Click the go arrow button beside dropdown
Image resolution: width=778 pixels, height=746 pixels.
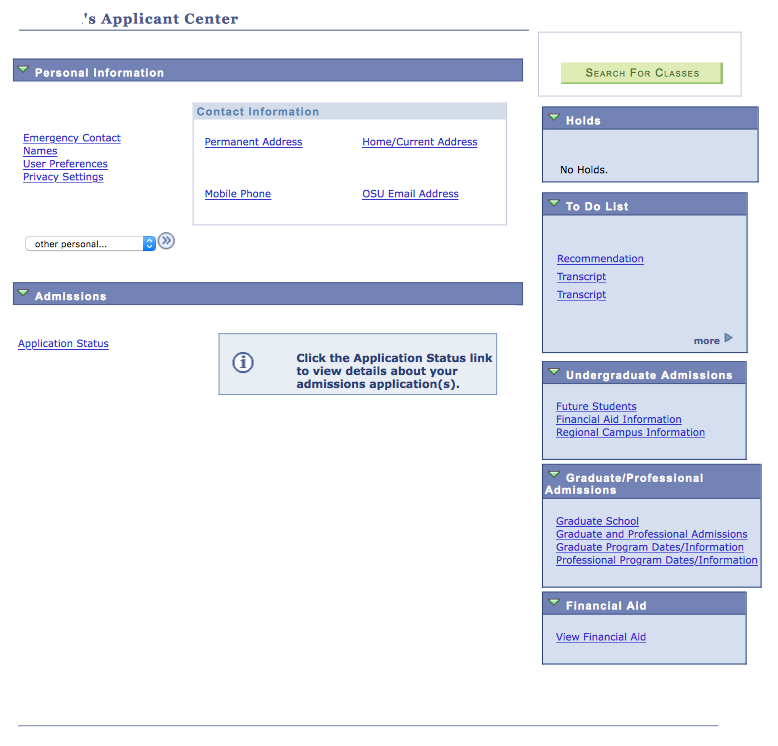click(166, 241)
